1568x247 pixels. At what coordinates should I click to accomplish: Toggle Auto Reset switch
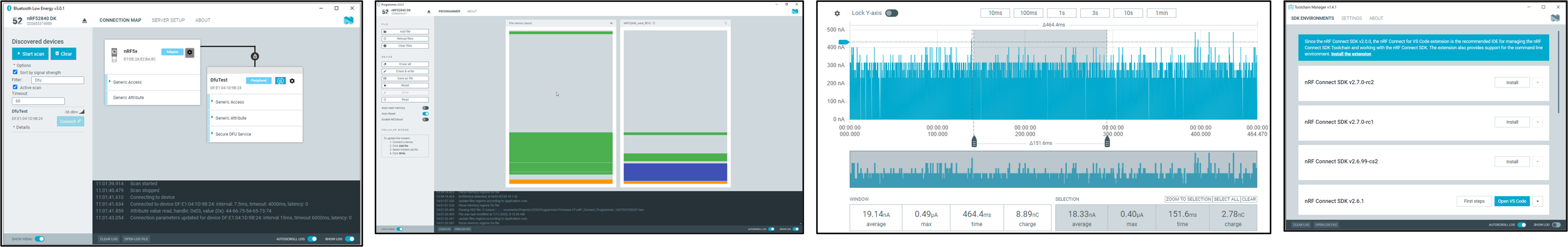tap(426, 114)
